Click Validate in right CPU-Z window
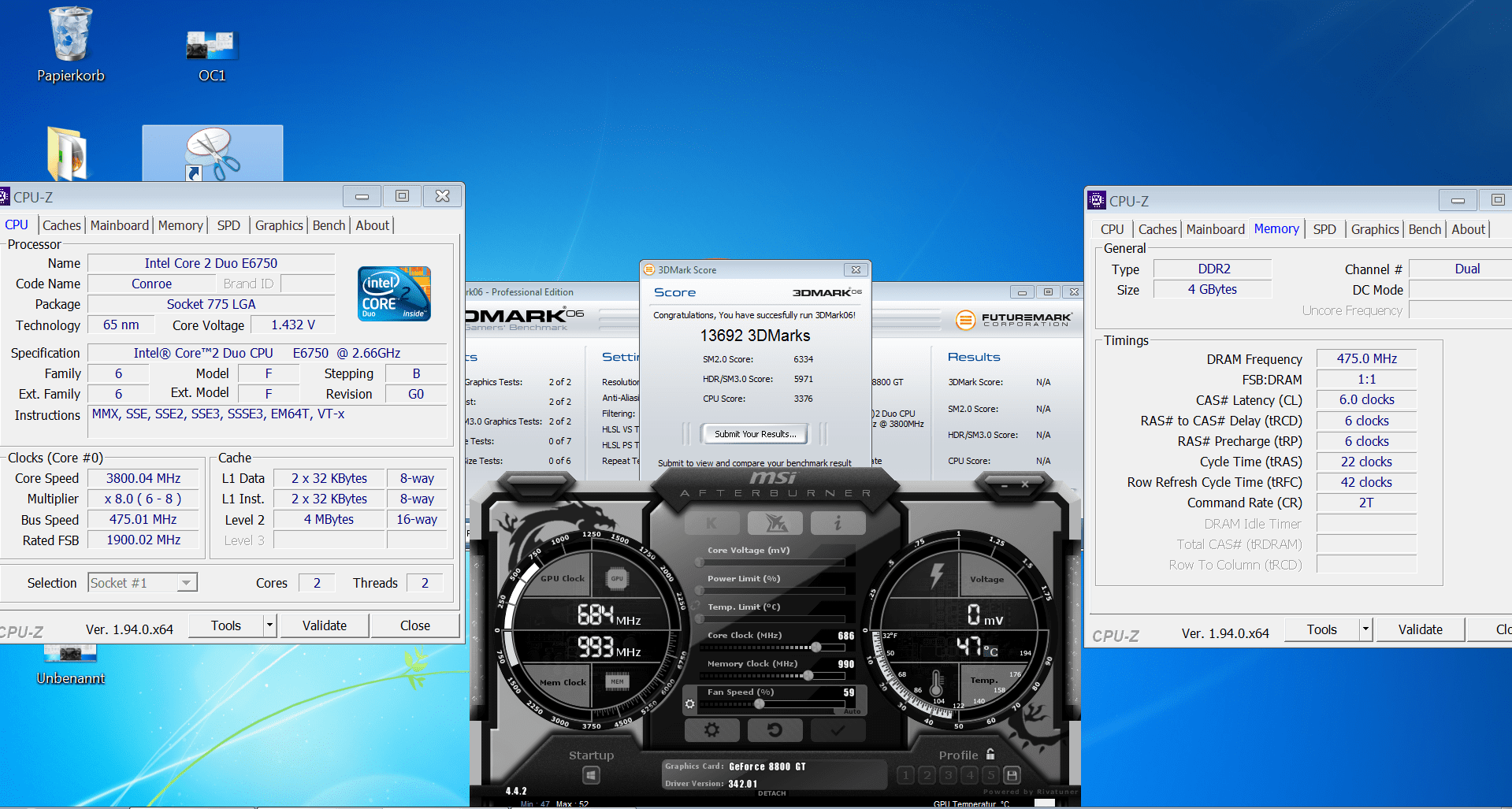This screenshot has height=809, width=1512. [1421, 629]
